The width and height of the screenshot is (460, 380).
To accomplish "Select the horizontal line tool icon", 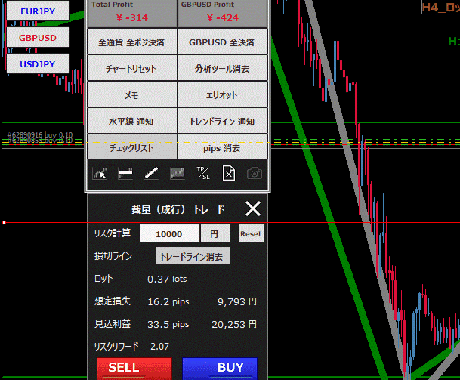I will (125, 174).
